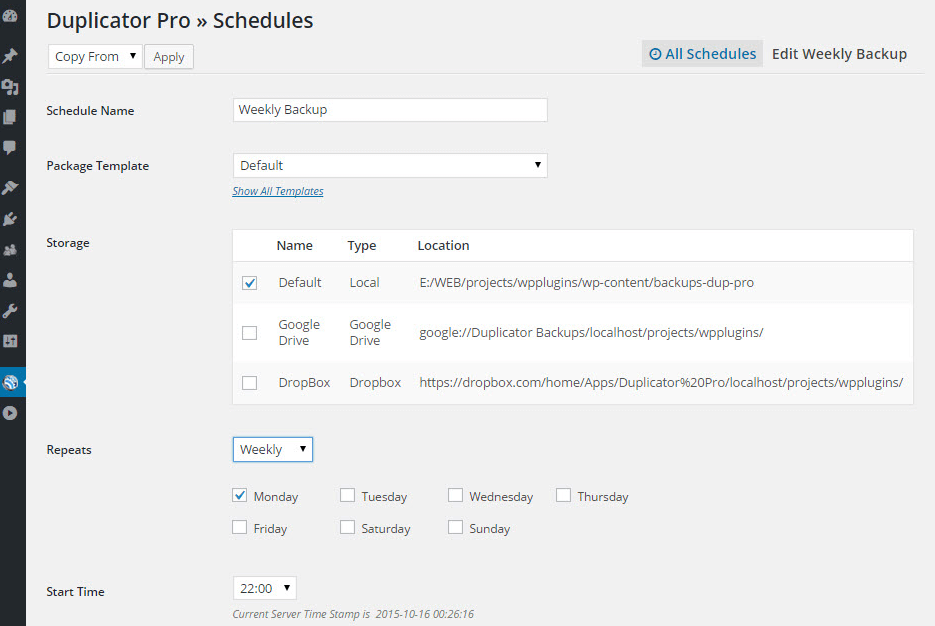Viewport: 935px width, 626px height.
Task: Click the Location column header in Storage table
Action: [x=443, y=246]
